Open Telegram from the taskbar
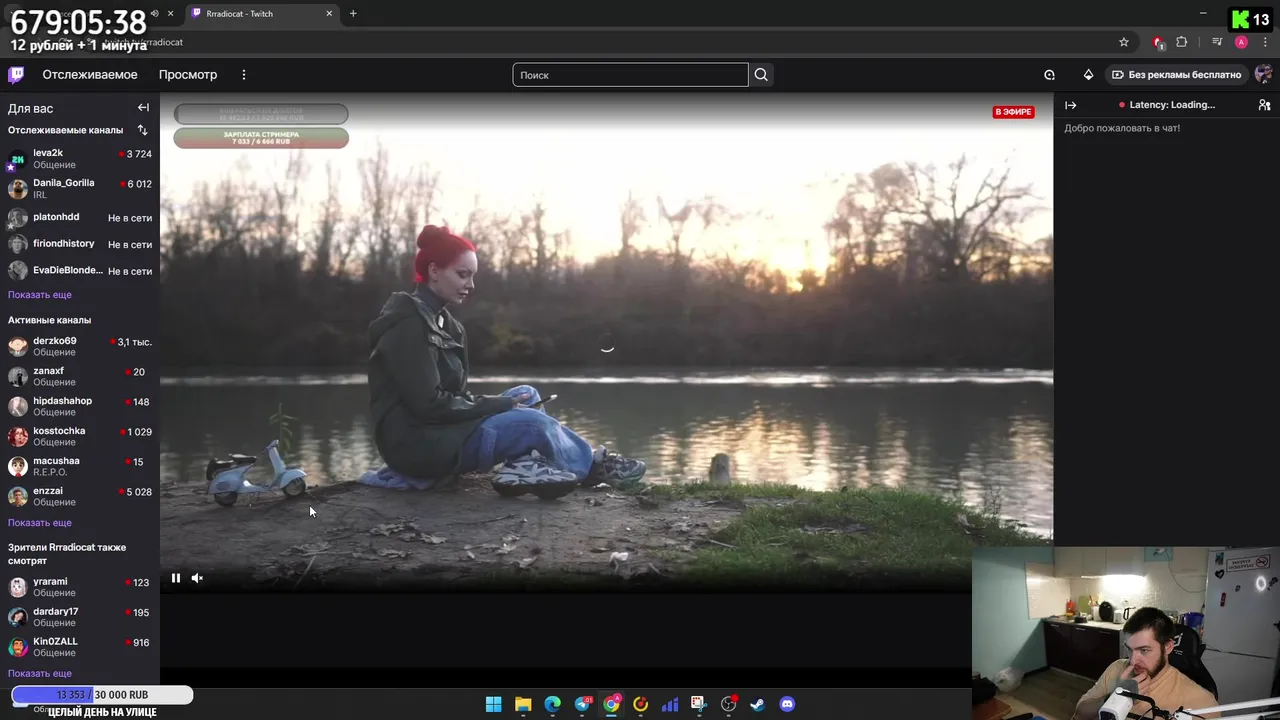The height and width of the screenshot is (720, 1280). pyautogui.click(x=583, y=704)
